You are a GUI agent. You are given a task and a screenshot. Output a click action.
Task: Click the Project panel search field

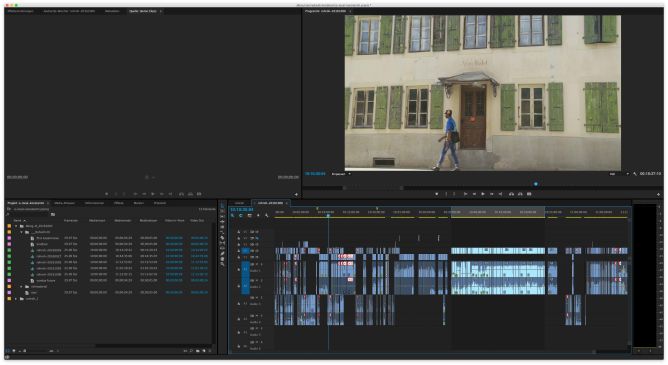[x=28, y=214]
